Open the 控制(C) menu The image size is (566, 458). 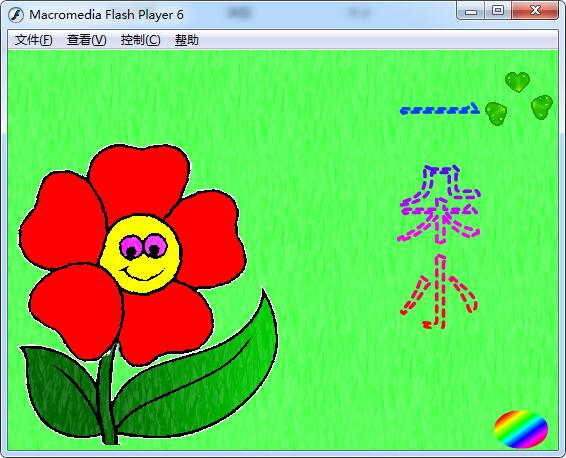tap(140, 40)
